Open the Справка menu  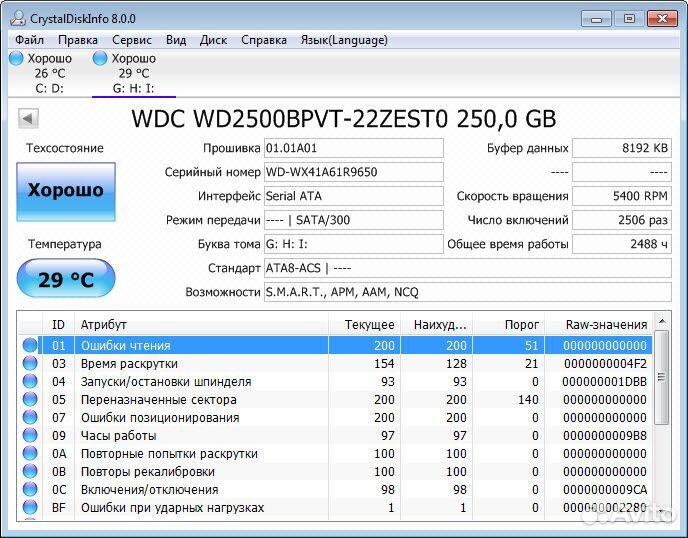coord(264,40)
